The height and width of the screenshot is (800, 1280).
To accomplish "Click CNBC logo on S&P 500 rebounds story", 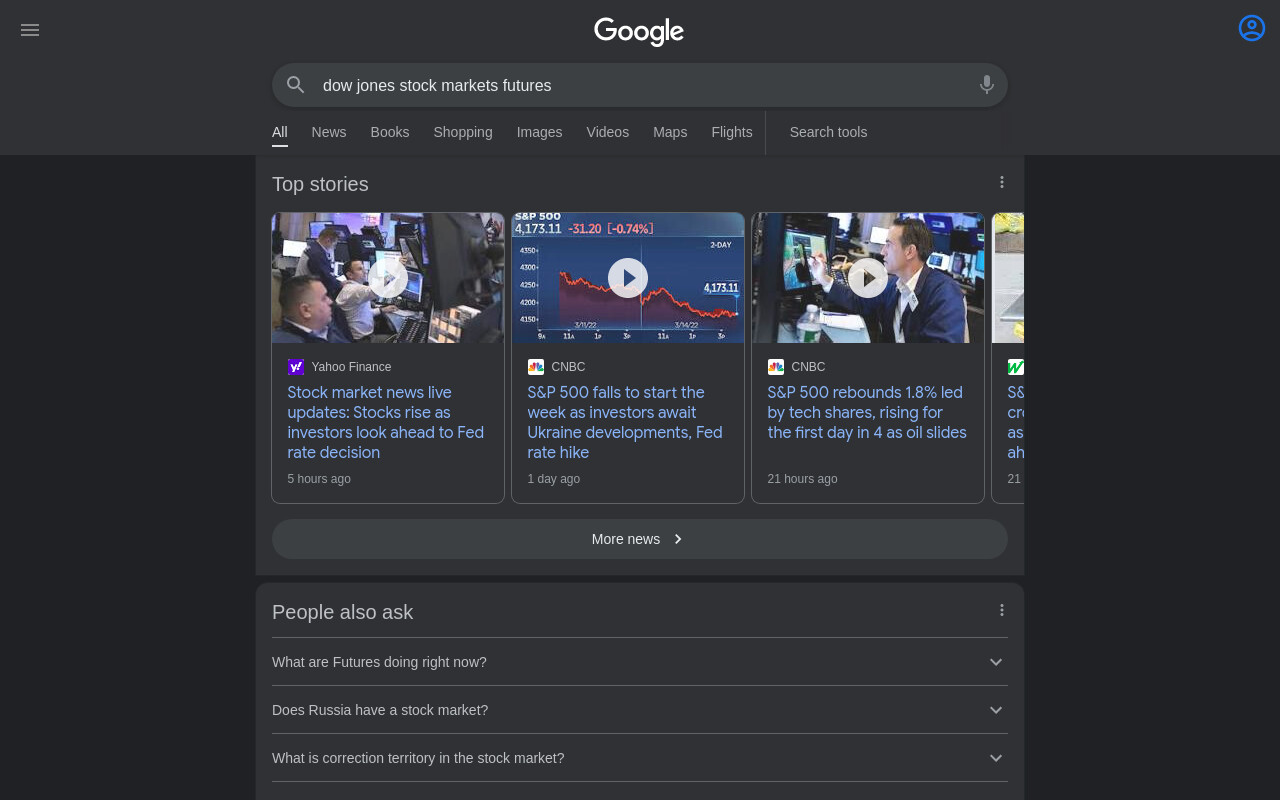I will (776, 367).
